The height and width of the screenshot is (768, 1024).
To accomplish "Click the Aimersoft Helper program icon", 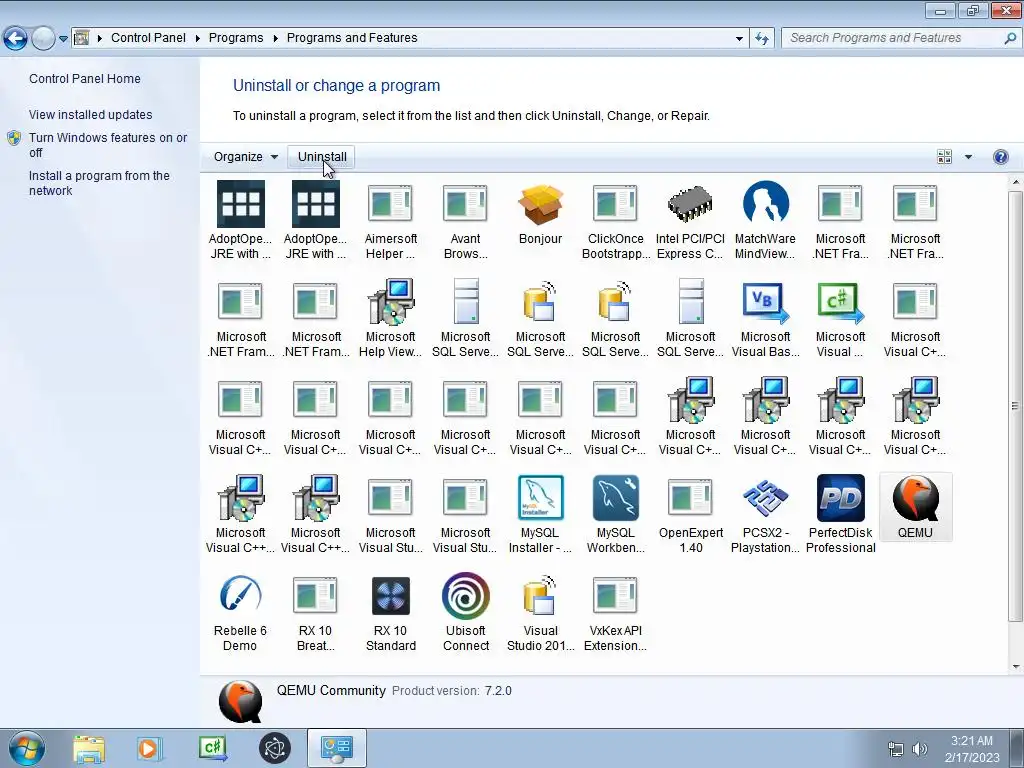I will click(390, 204).
